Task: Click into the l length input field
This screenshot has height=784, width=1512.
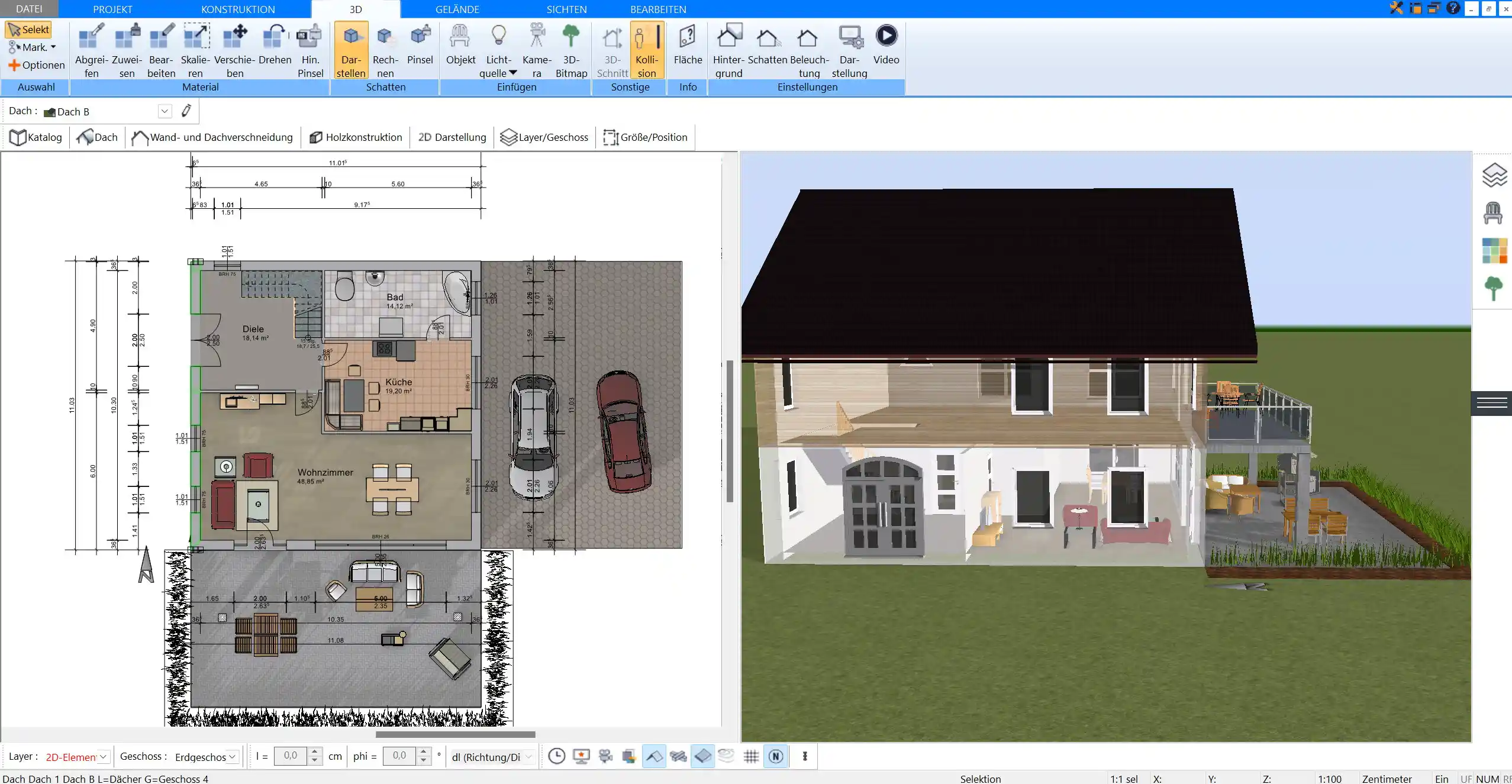Action: tap(291, 756)
